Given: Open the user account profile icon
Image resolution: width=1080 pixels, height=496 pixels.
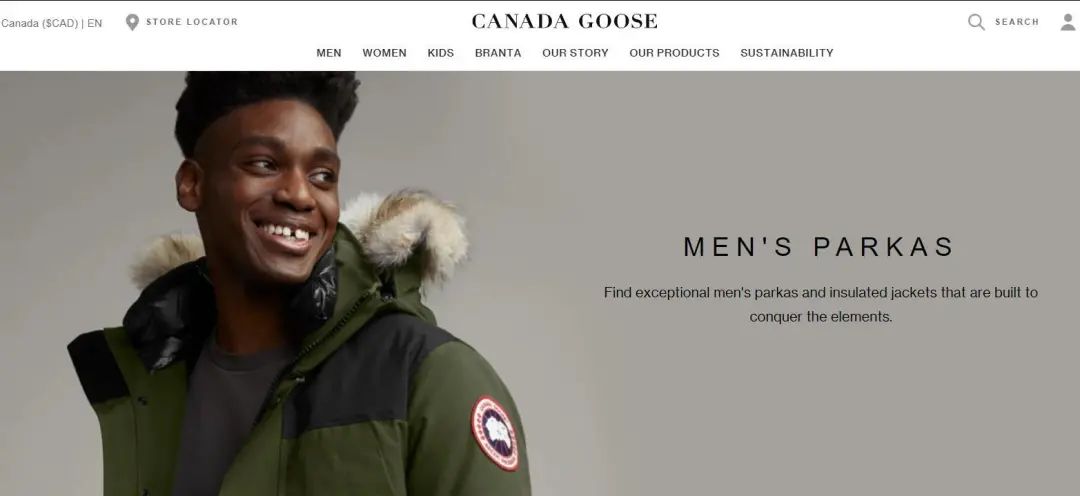Looking at the screenshot, I should pos(1068,22).
